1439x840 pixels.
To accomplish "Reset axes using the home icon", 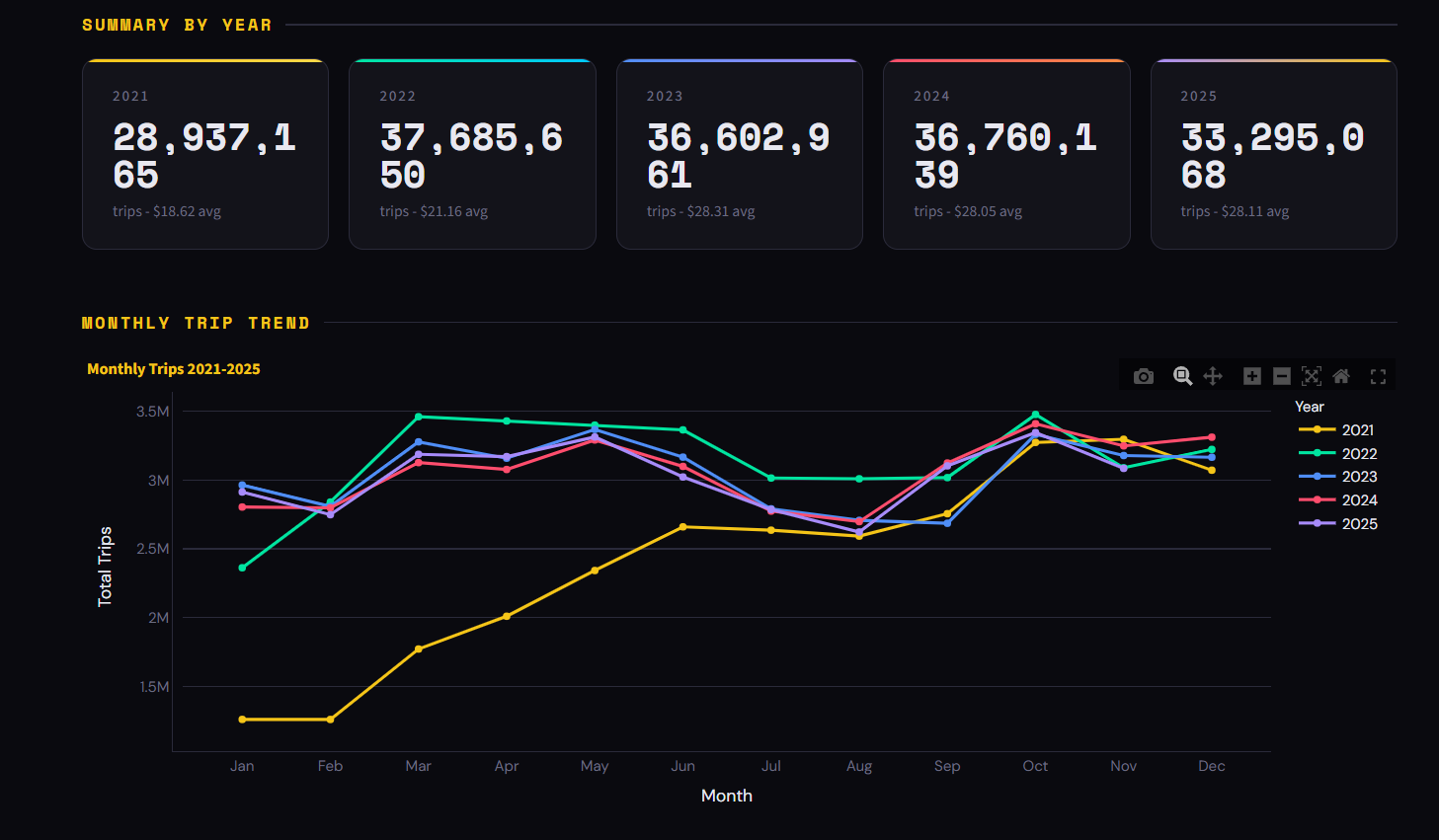I will (x=1341, y=376).
